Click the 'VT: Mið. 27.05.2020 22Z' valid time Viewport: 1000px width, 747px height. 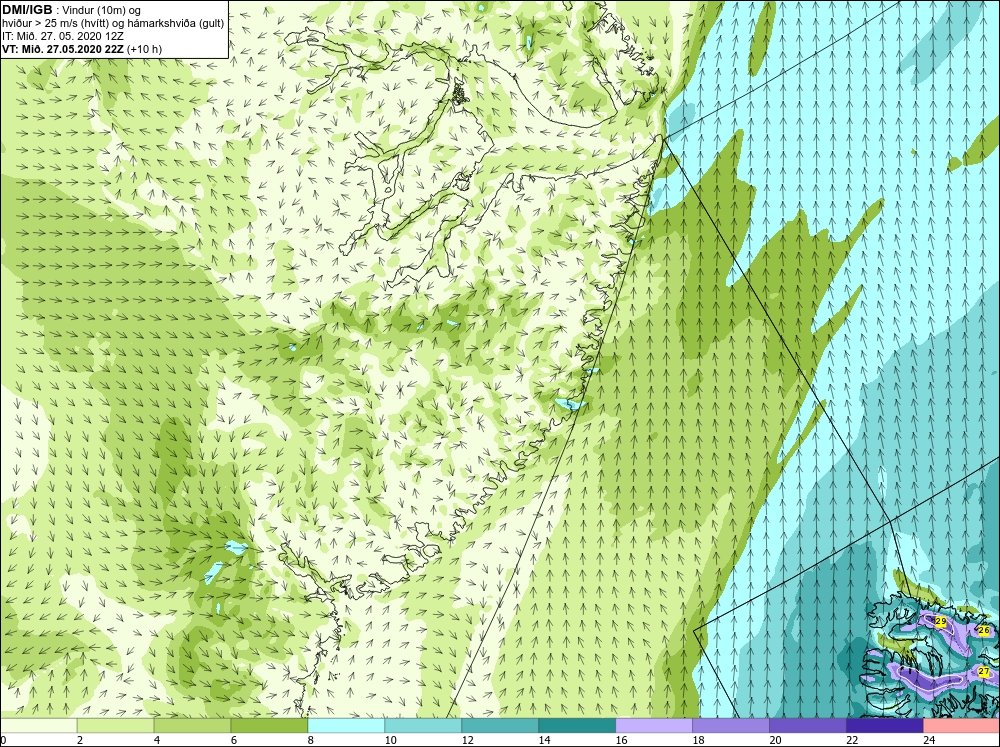click(x=63, y=49)
